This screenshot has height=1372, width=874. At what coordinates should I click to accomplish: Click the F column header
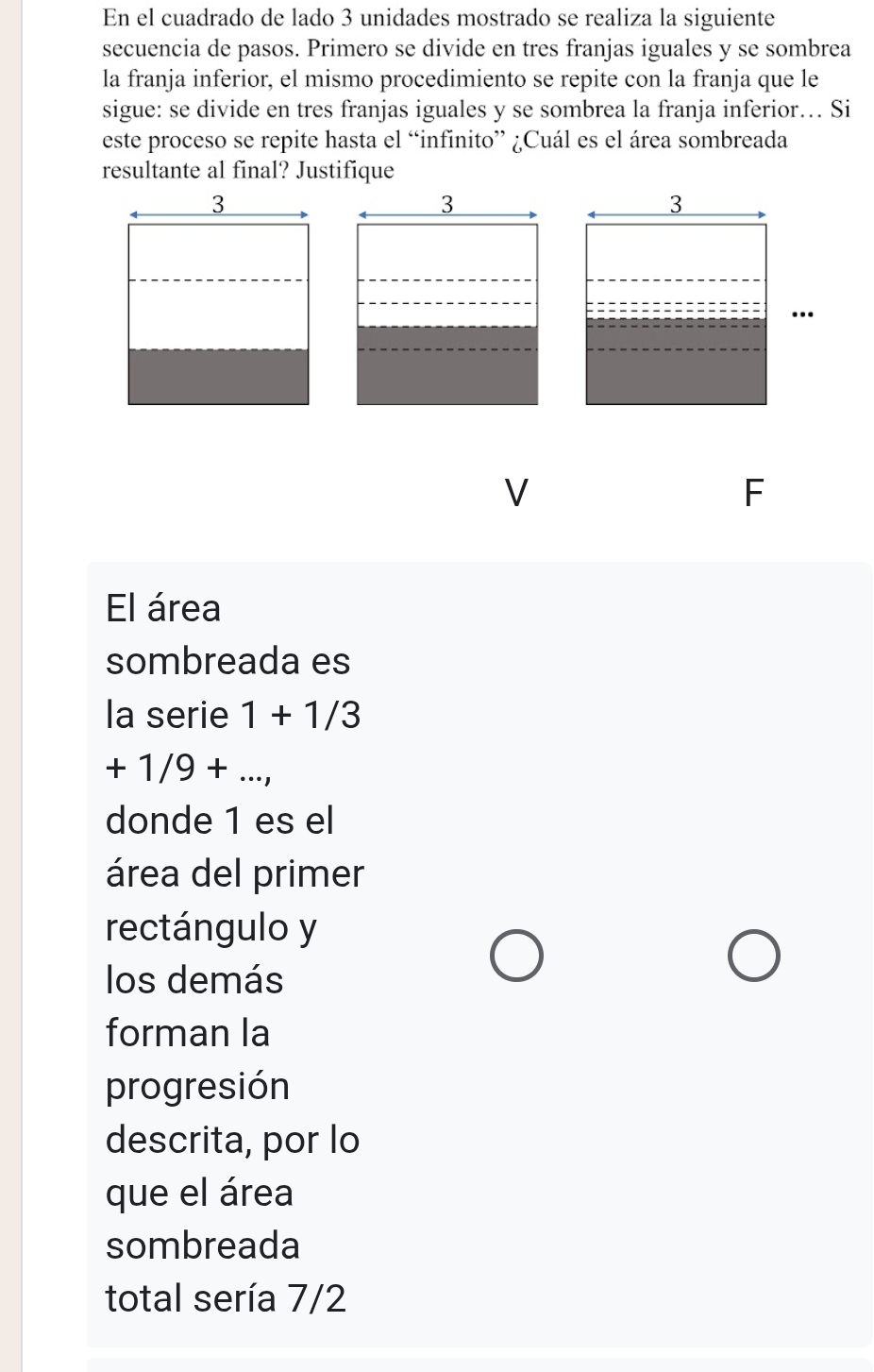[752, 493]
